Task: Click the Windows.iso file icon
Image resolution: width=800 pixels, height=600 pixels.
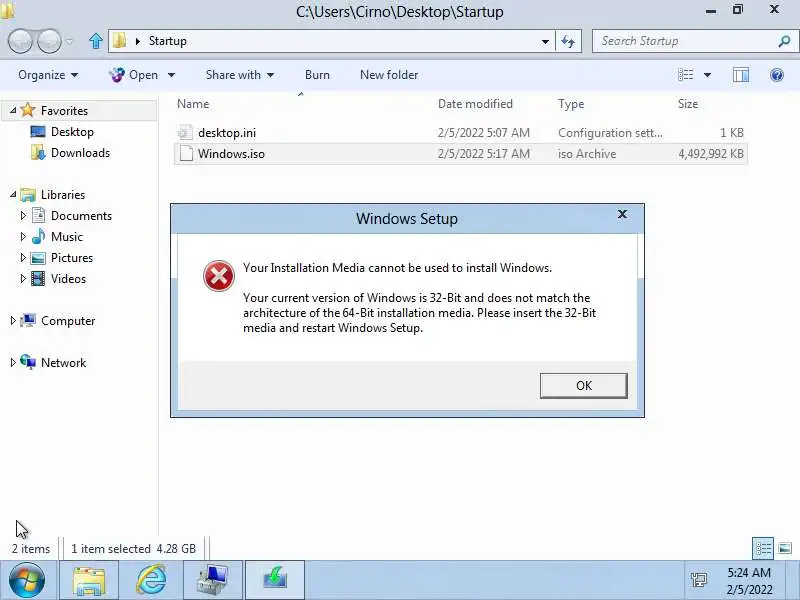Action: point(186,154)
